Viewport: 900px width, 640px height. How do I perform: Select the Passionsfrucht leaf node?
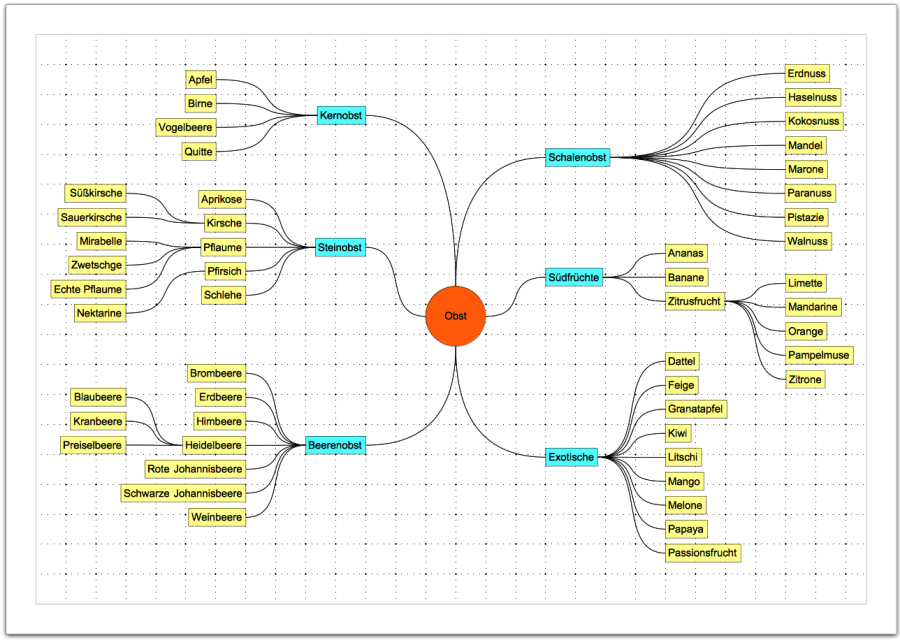click(702, 553)
